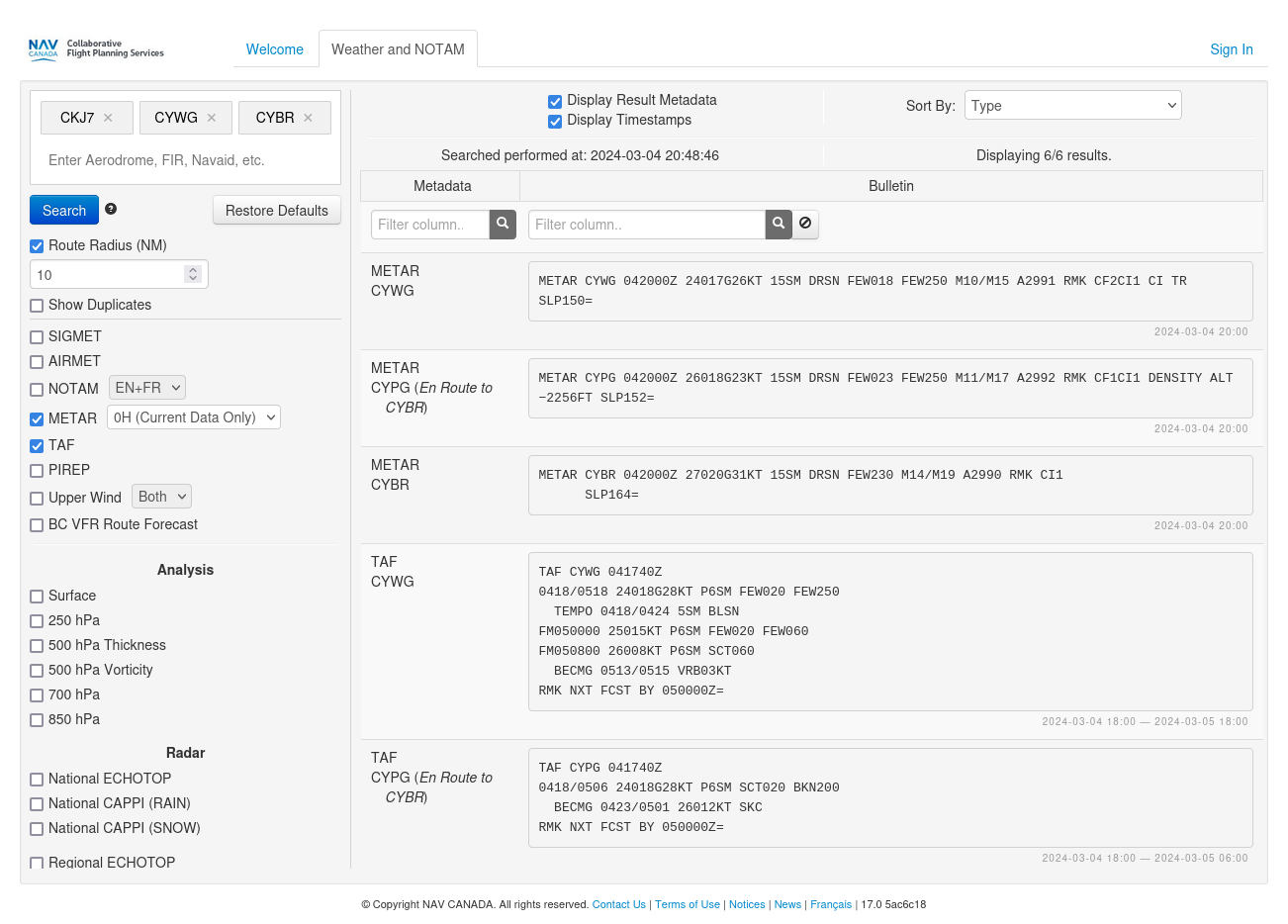Open the Sign In link
Image resolution: width=1288 pixels, height=924 pixels.
tap(1231, 49)
